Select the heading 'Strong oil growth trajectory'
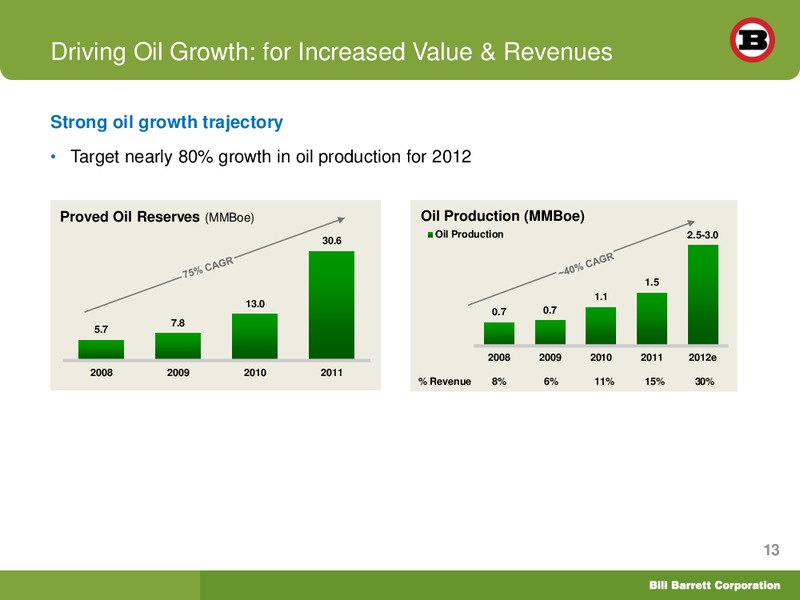 pos(166,122)
